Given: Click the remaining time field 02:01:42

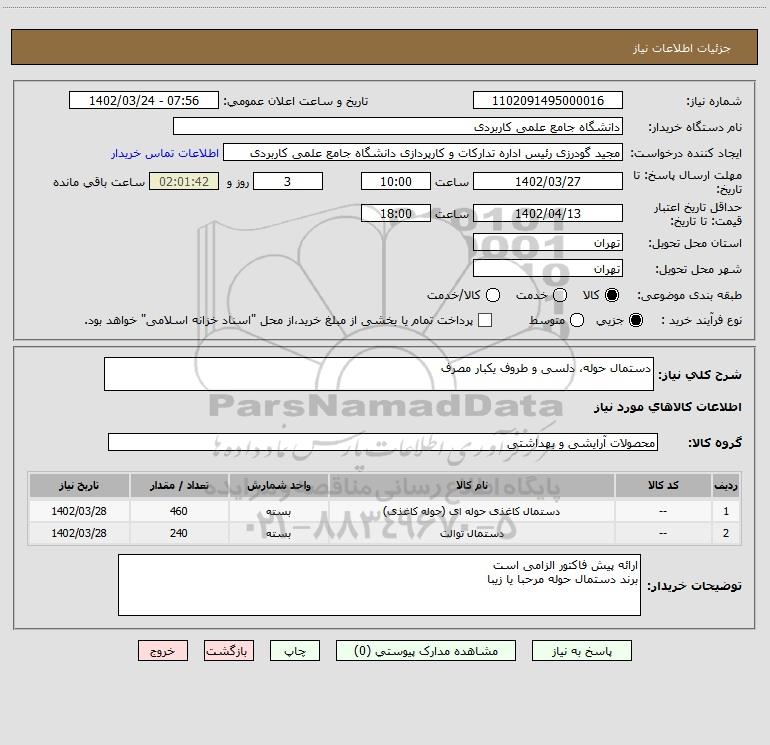Looking at the screenshot, I should click(x=184, y=181).
